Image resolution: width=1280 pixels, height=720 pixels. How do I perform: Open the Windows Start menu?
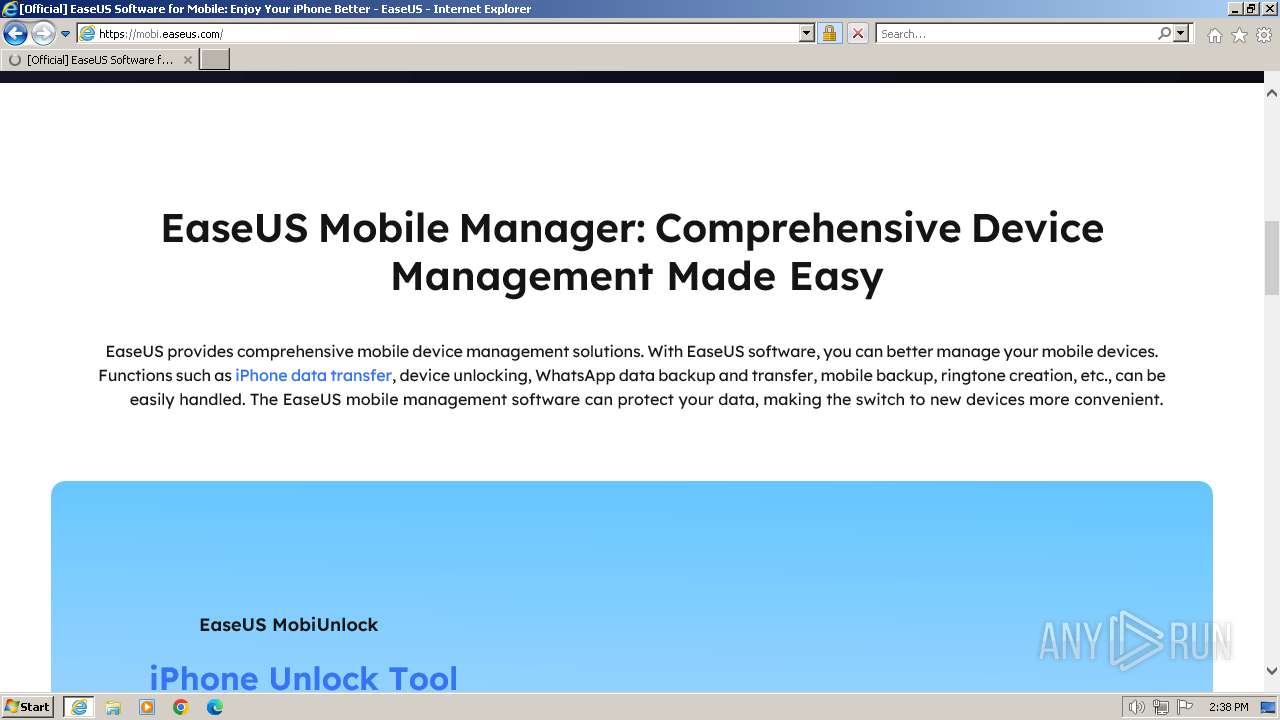coord(27,707)
